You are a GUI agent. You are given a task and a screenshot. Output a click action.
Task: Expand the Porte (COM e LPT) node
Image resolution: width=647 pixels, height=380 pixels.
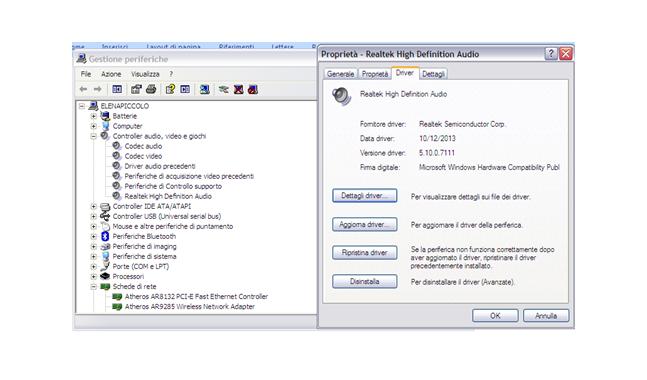click(x=94, y=267)
